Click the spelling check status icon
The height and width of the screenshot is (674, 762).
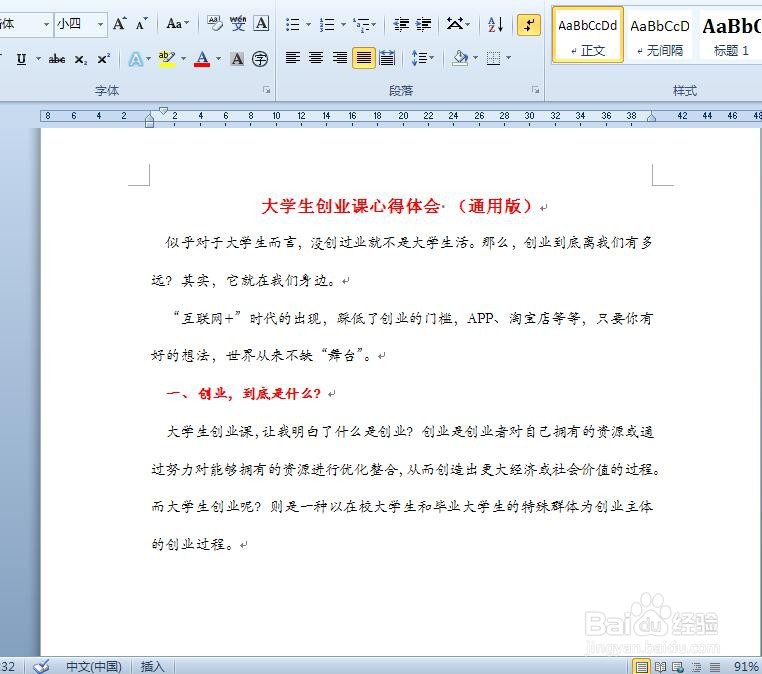point(41,666)
